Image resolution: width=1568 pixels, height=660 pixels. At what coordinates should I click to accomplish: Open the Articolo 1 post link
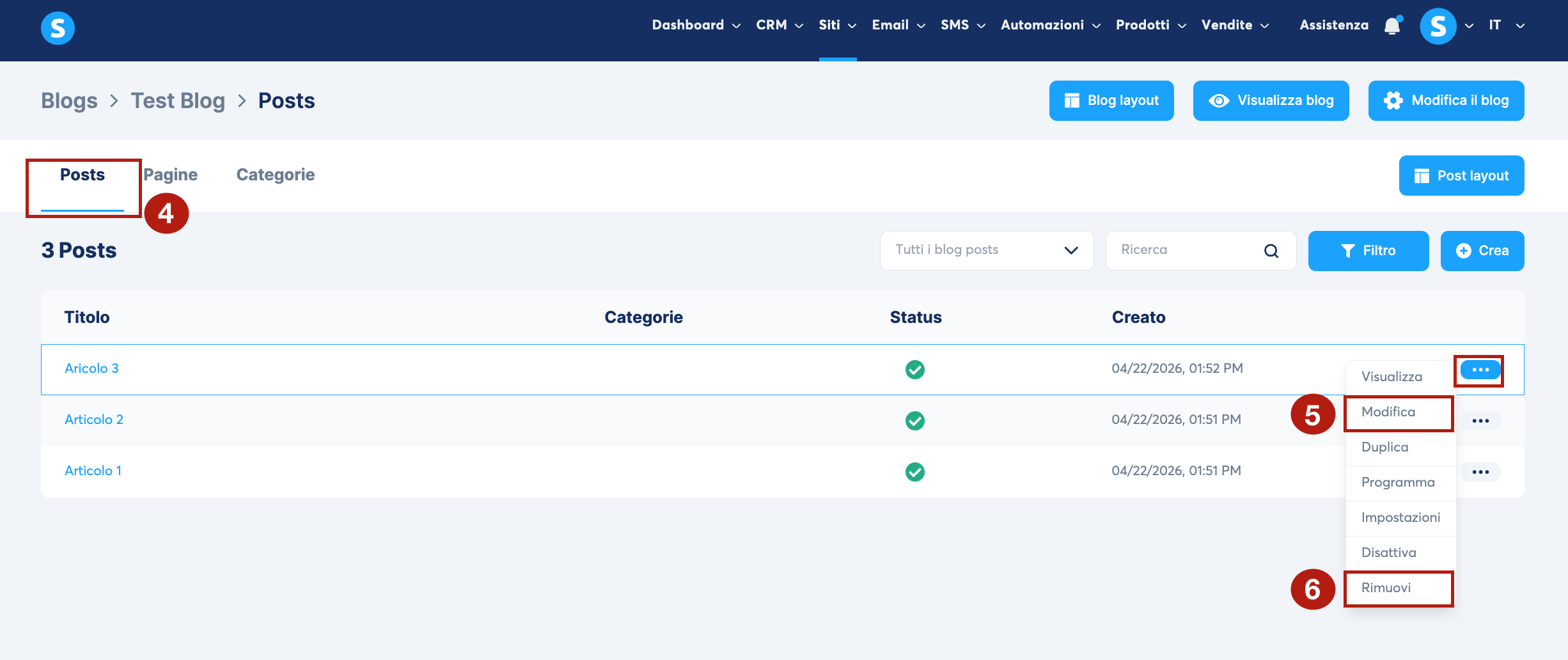pos(93,471)
